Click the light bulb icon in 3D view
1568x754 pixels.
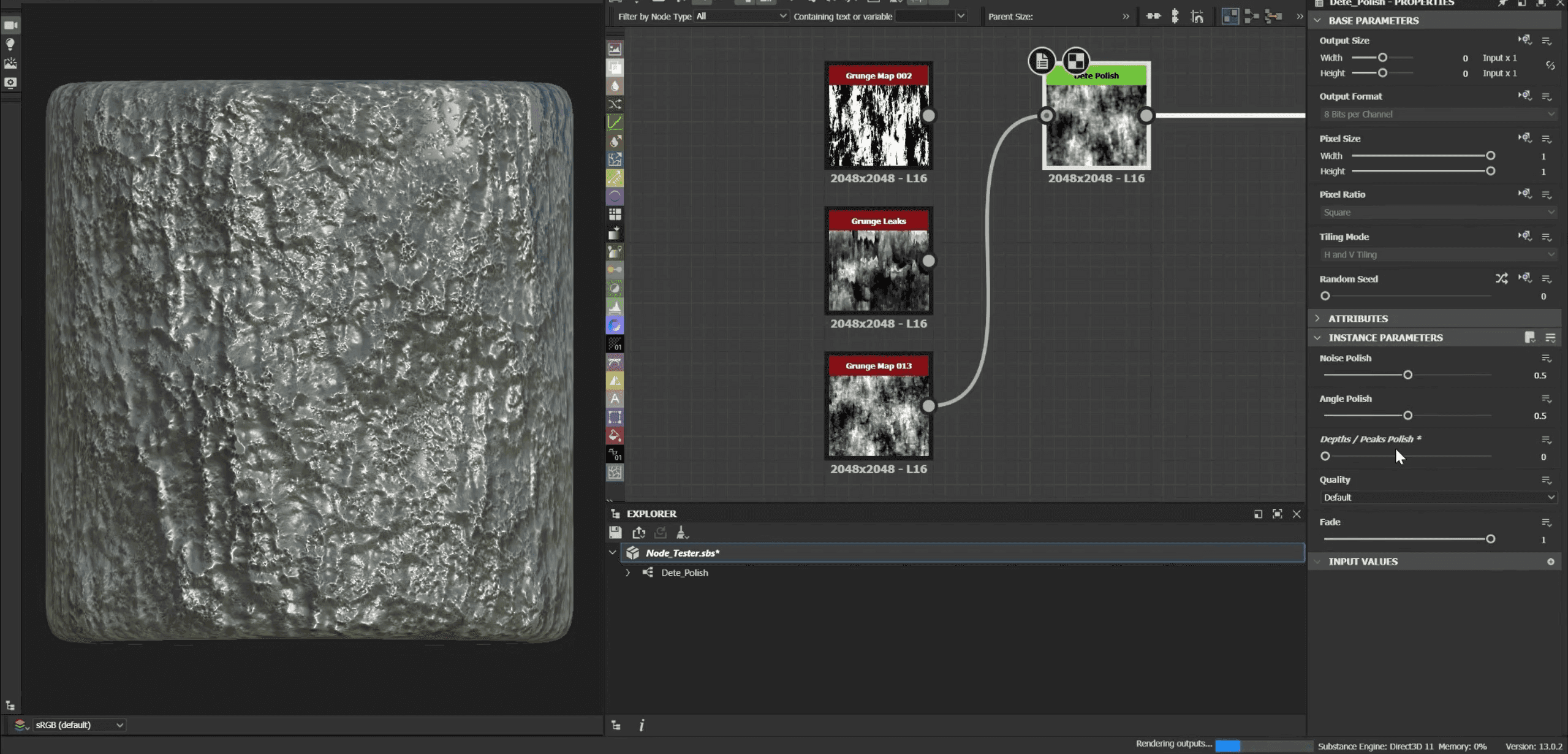pyautogui.click(x=10, y=44)
